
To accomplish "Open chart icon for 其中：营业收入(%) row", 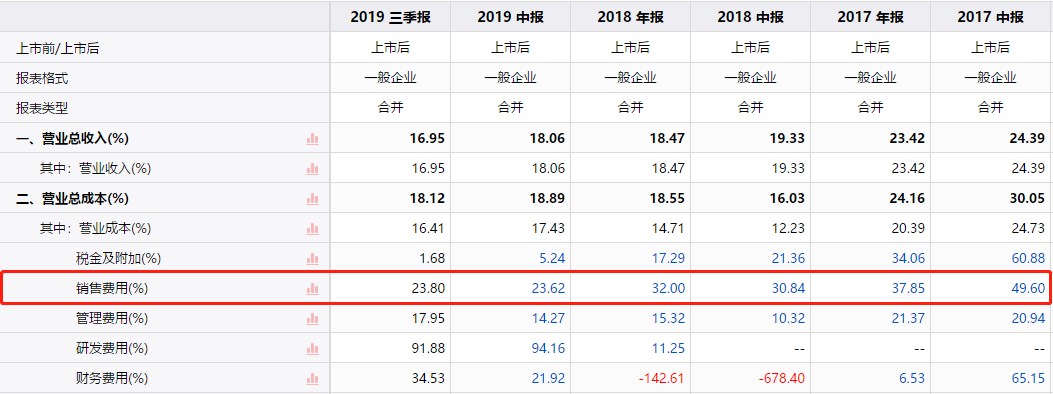I will coord(312,169).
